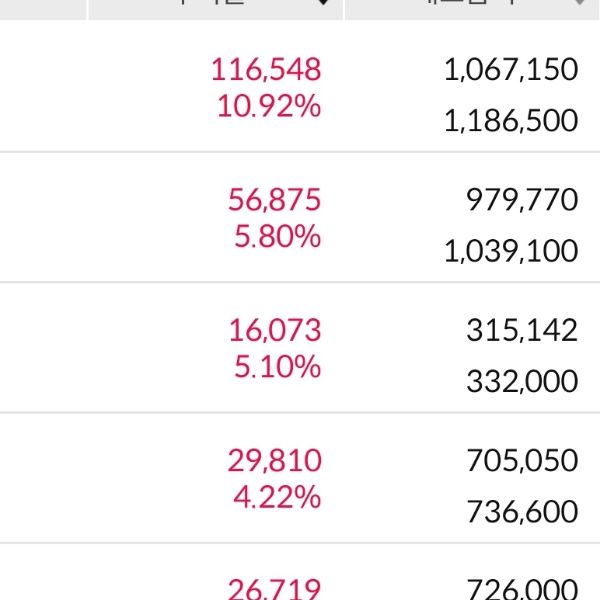The width and height of the screenshot is (600, 600).
Task: Click the 10.92% return rate
Action: [269, 106]
